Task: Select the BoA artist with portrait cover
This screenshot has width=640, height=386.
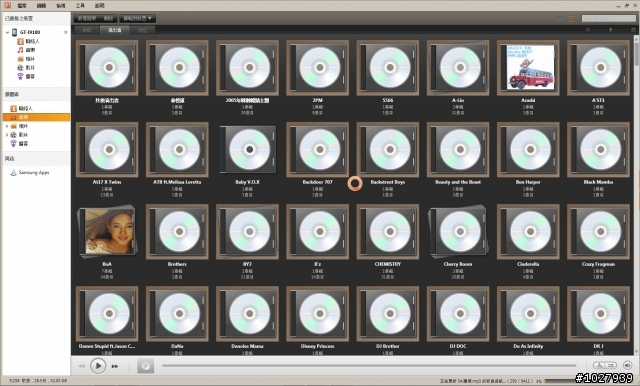Action: tap(107, 231)
